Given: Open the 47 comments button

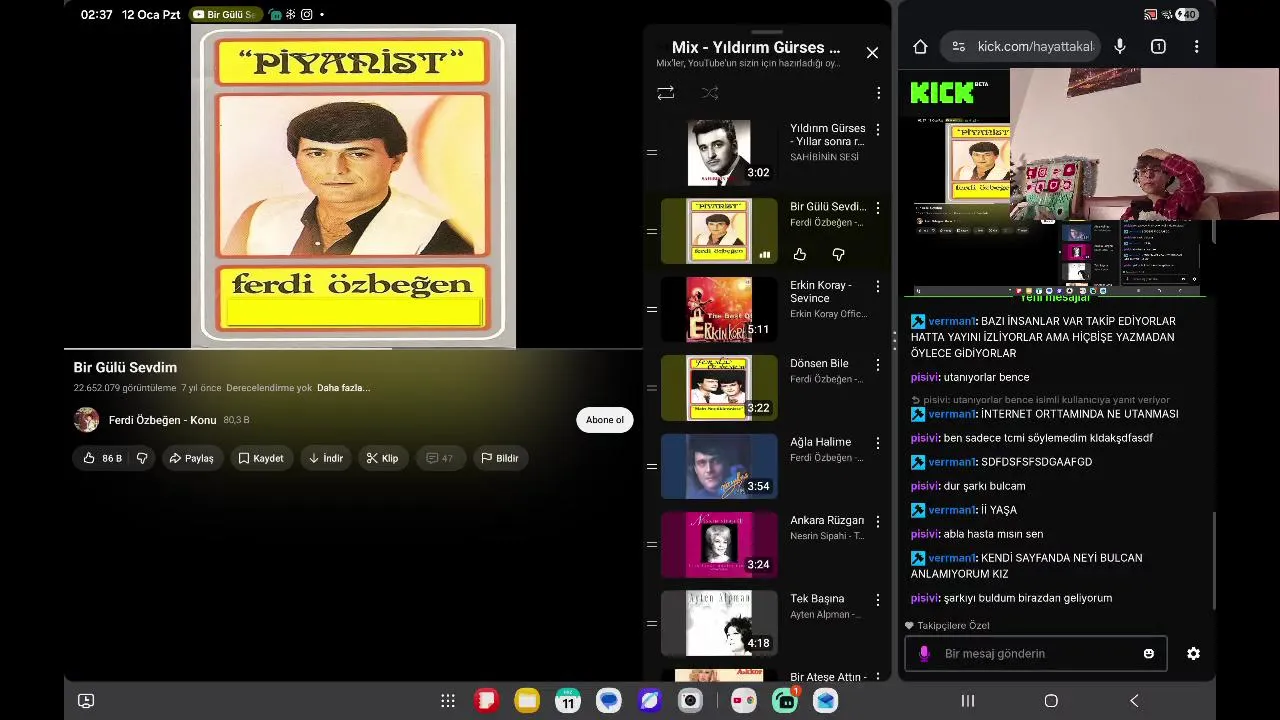Looking at the screenshot, I should pyautogui.click(x=440, y=458).
